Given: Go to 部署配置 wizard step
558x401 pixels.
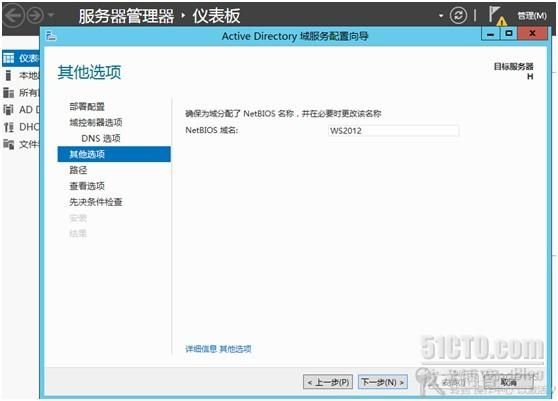Looking at the screenshot, I should click(x=87, y=106).
